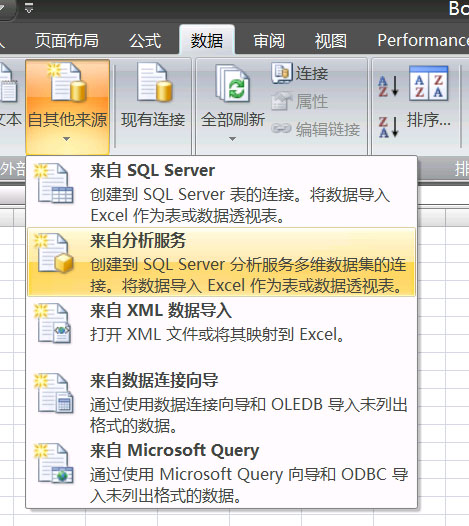The width and height of the screenshot is (469, 526).
Task: Click description 打开 XML 文件或将其映射到 Excel
Action: click(x=217, y=334)
